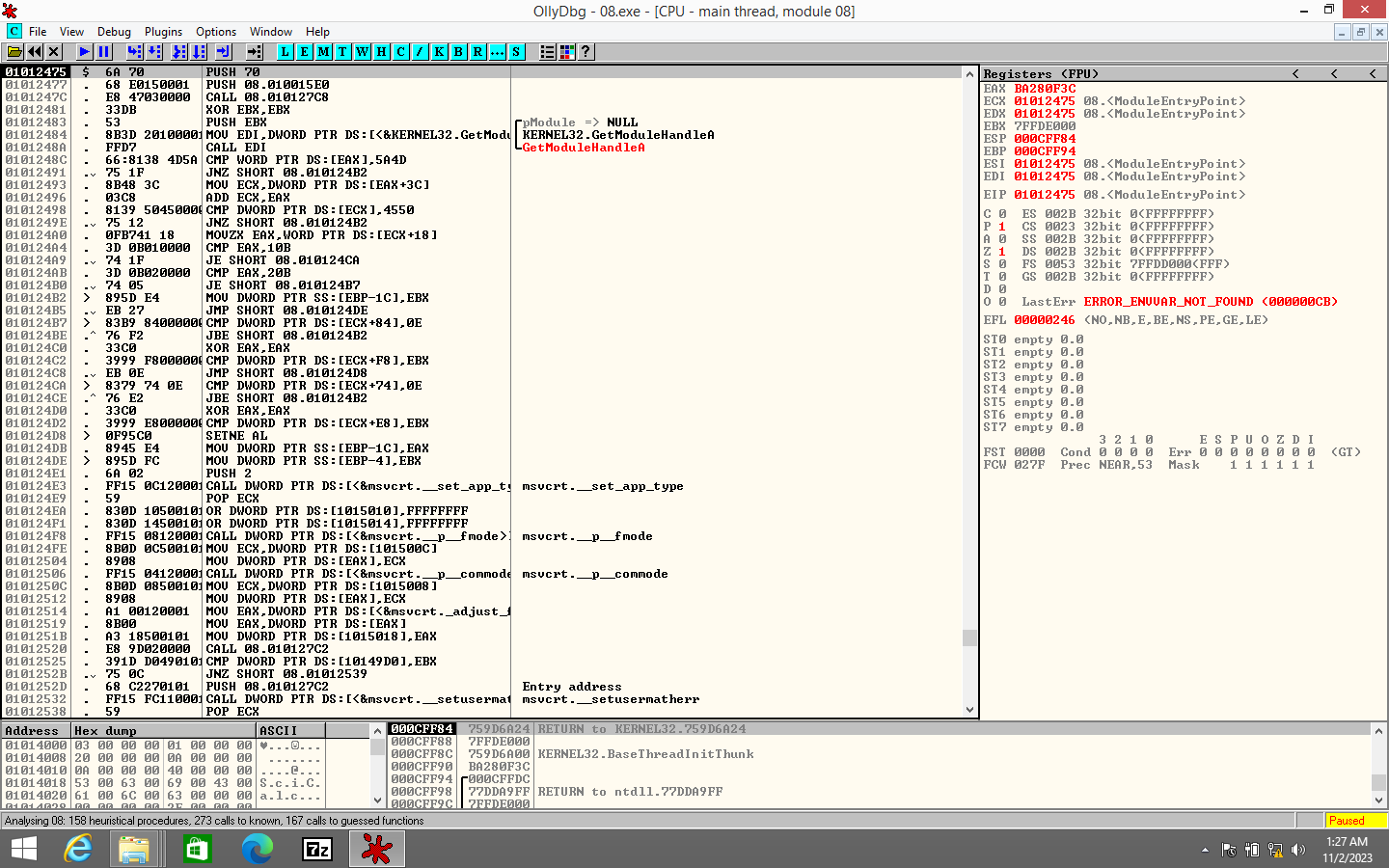Viewport: 1389px width, 868px height.
Task: Run the program with play icon
Action: tap(85, 52)
